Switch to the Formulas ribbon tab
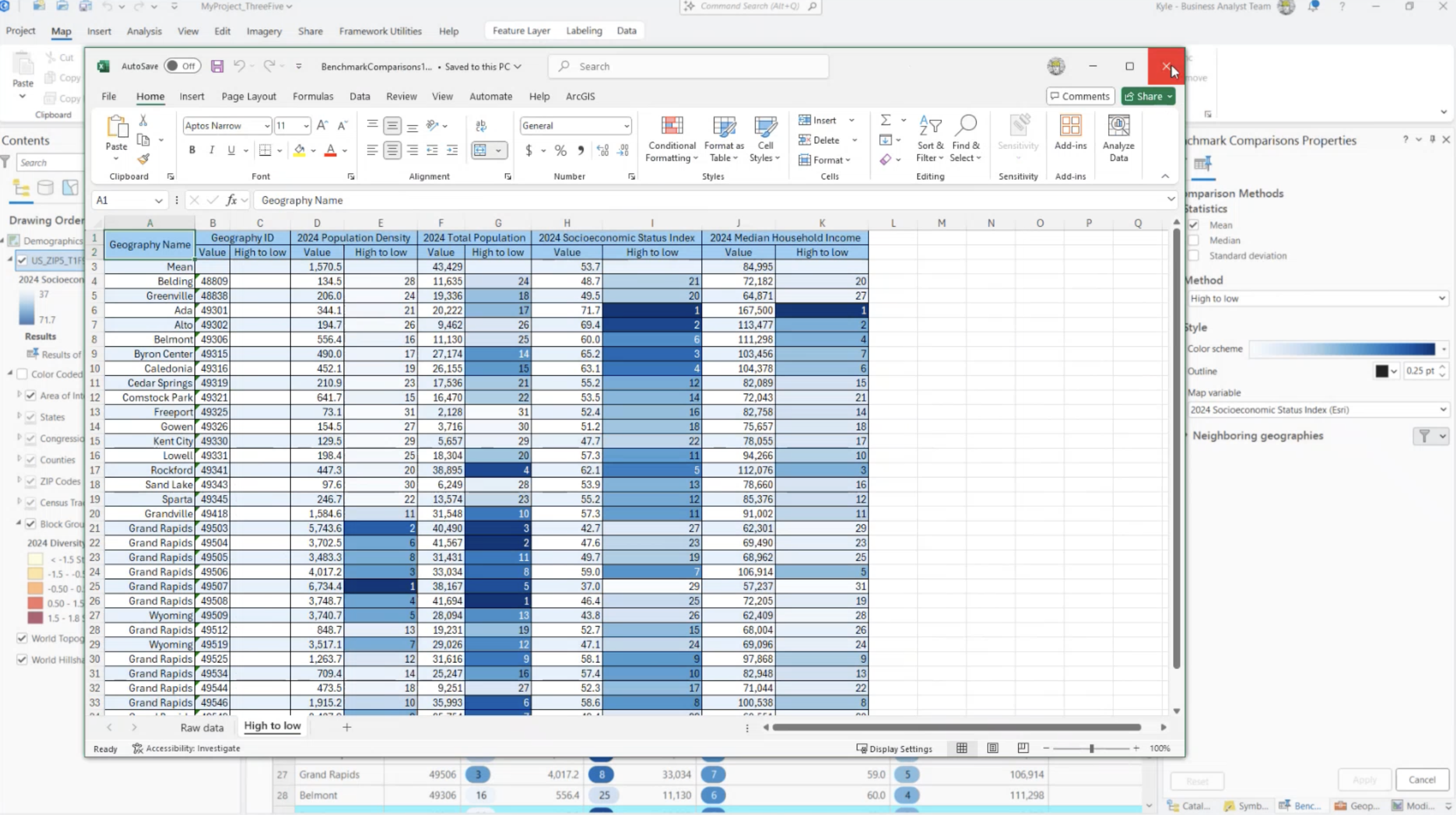 click(x=313, y=96)
